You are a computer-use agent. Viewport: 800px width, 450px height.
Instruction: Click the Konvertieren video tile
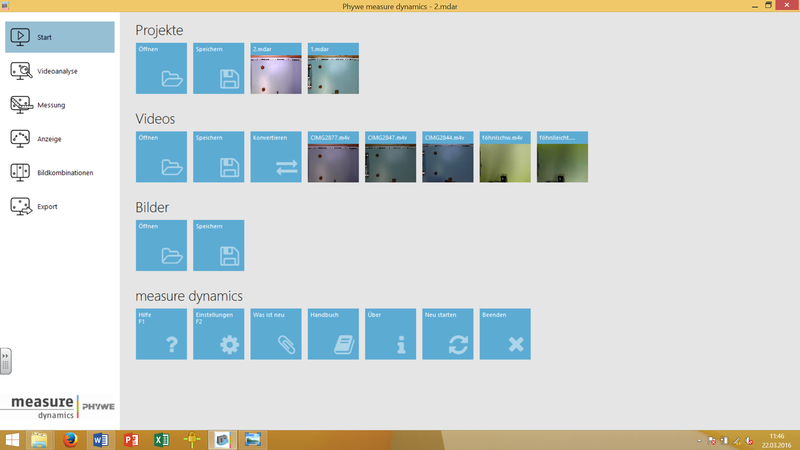tap(275, 157)
